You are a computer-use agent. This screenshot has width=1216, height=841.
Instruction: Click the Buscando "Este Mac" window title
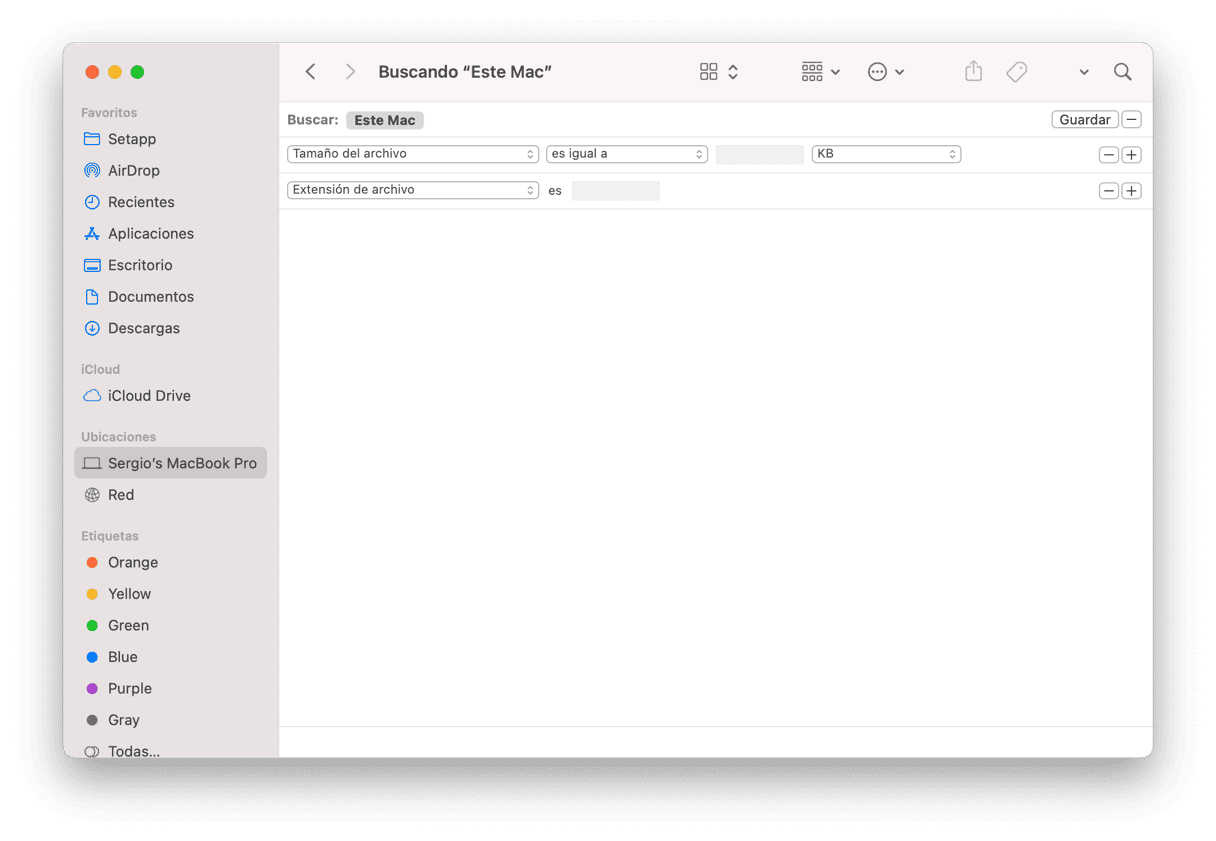point(465,72)
